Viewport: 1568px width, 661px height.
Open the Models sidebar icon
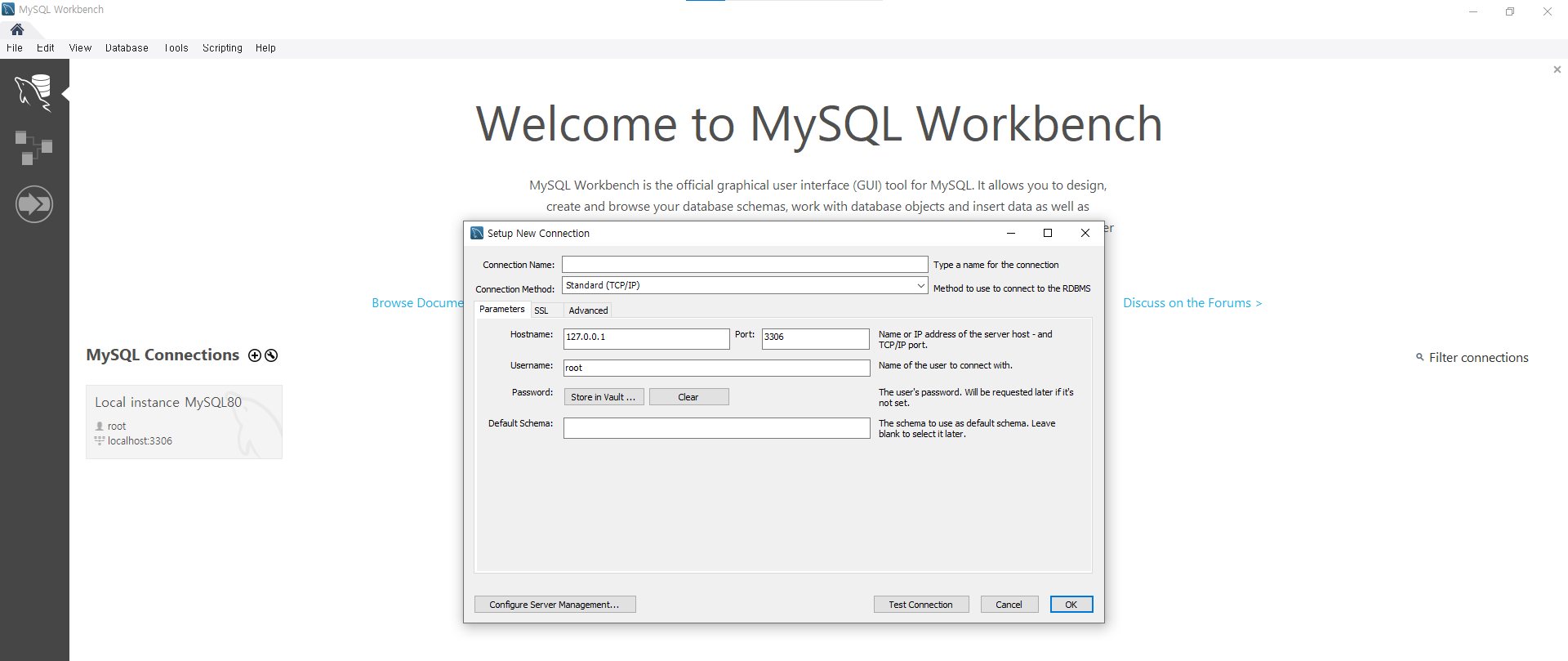(33, 148)
